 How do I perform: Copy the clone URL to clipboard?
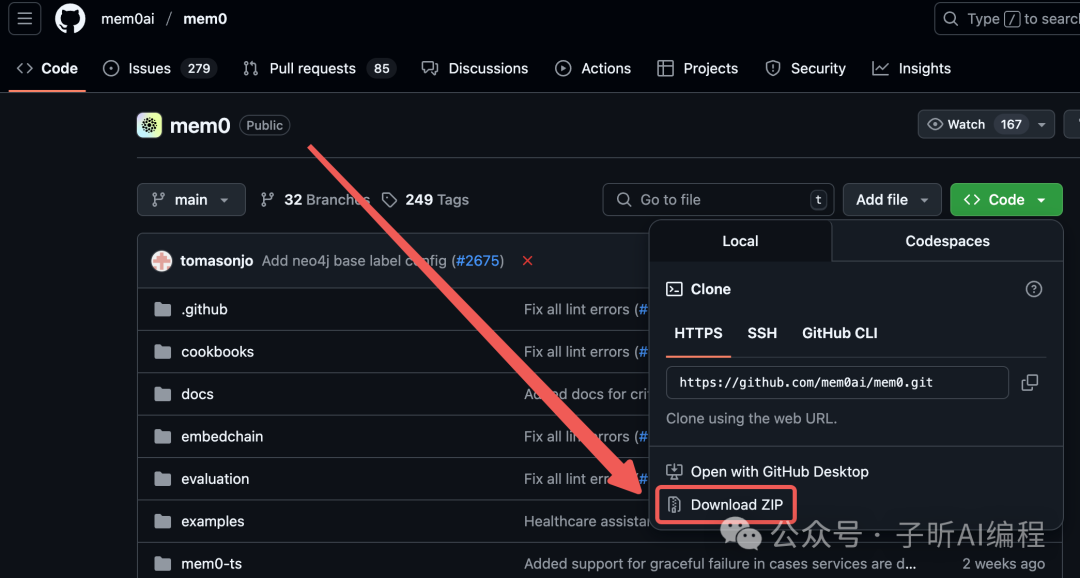pos(1029,382)
